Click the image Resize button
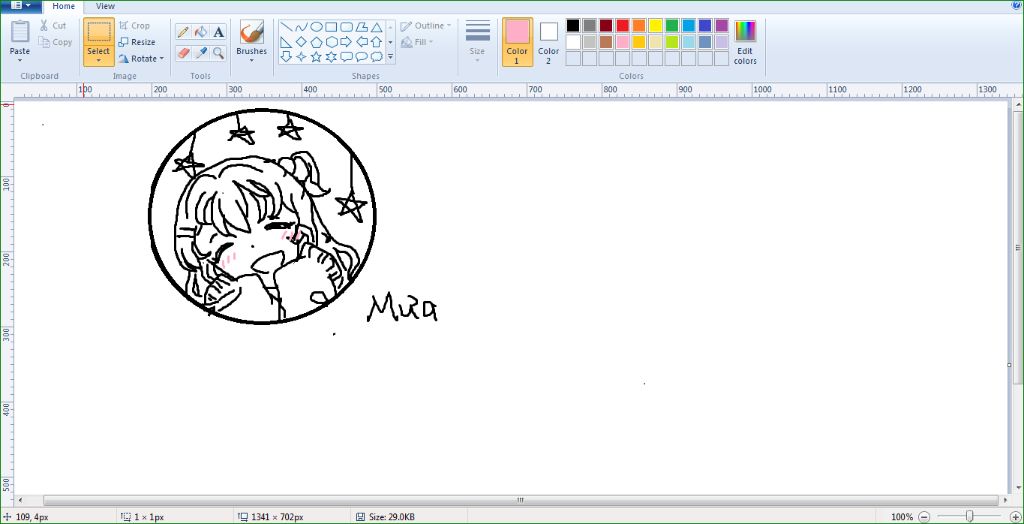This screenshot has width=1024, height=524. point(137,42)
